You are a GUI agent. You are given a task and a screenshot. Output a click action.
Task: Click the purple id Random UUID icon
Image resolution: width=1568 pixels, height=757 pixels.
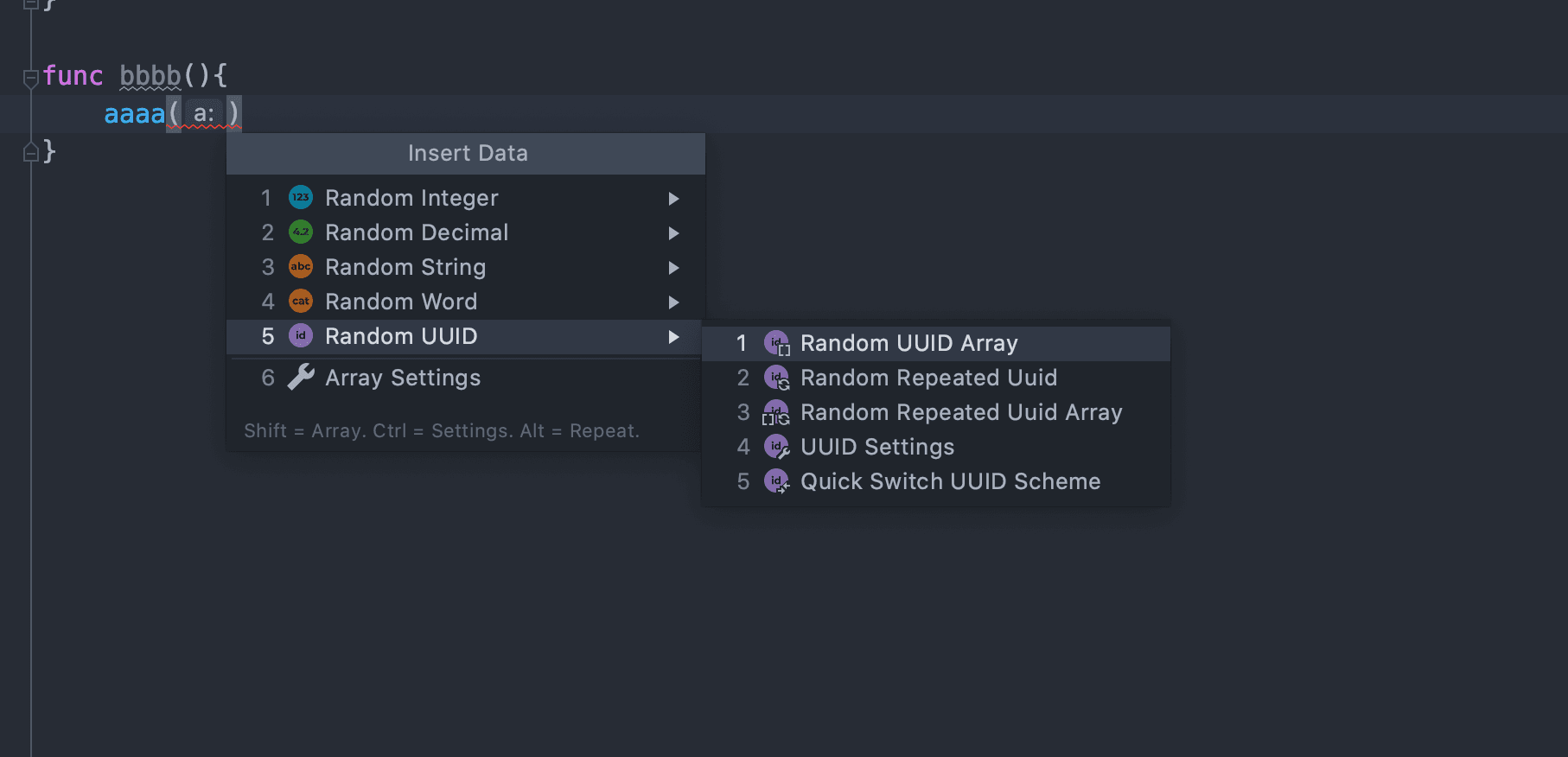pos(300,336)
